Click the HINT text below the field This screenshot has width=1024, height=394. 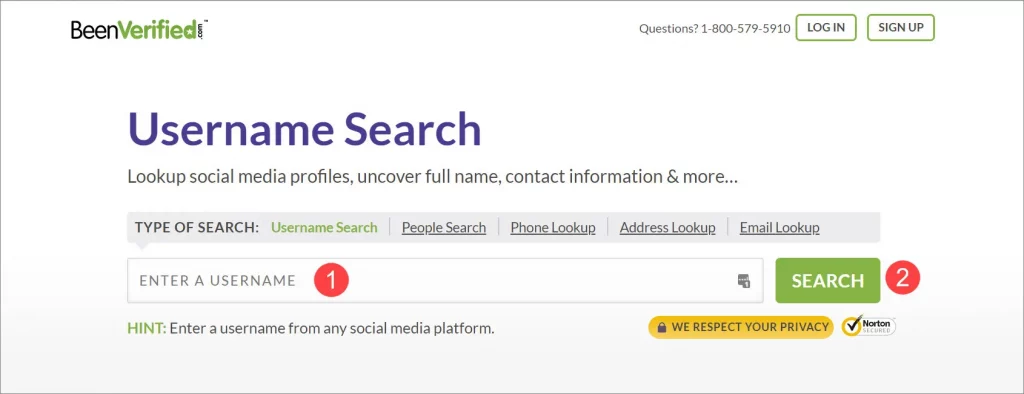pos(311,328)
